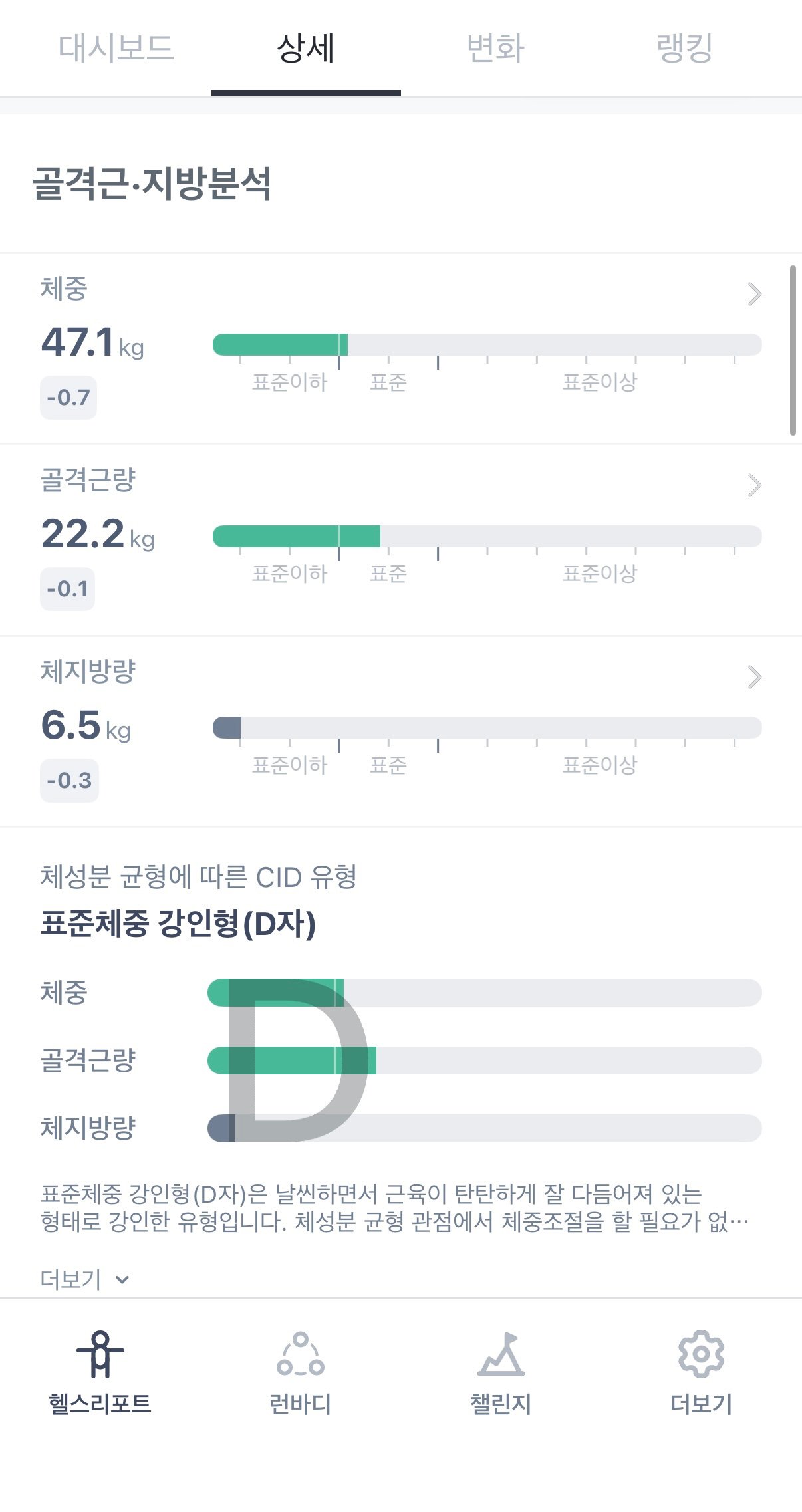Click the 체중 47.1 kg progress bar
802x1512 pixels.
487,345
